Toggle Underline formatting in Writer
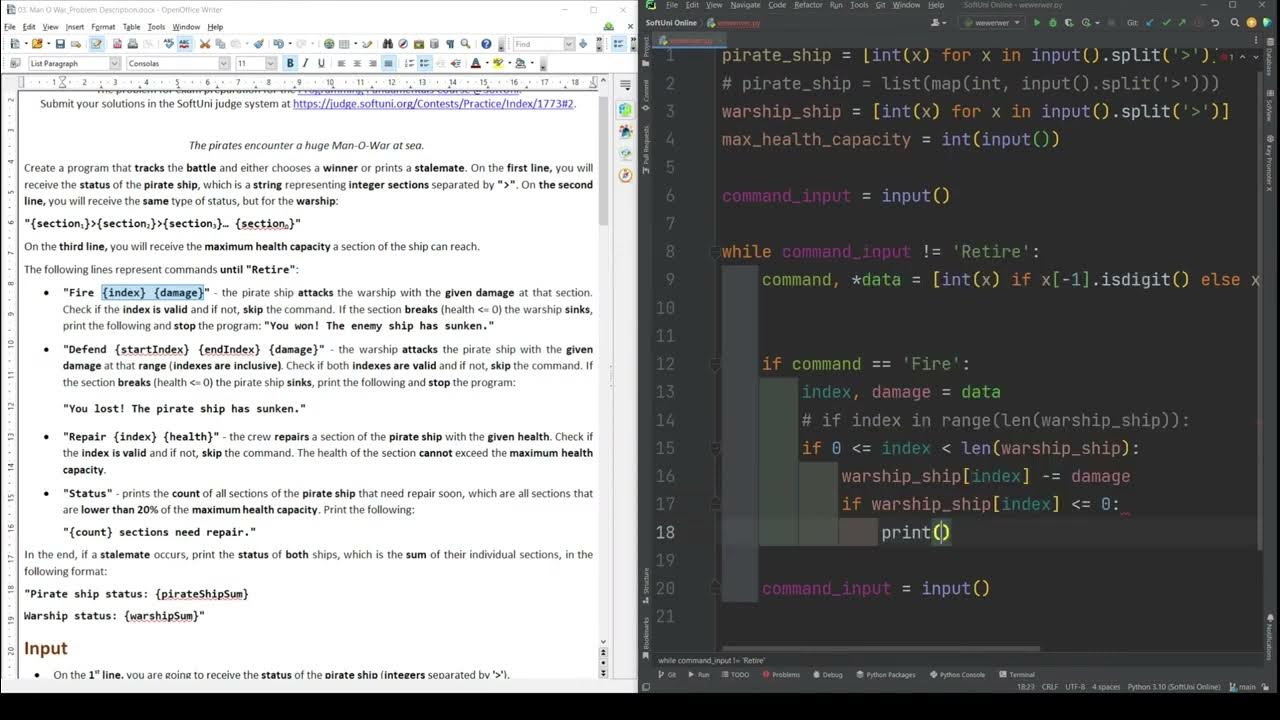The height and width of the screenshot is (720, 1280). [321, 63]
